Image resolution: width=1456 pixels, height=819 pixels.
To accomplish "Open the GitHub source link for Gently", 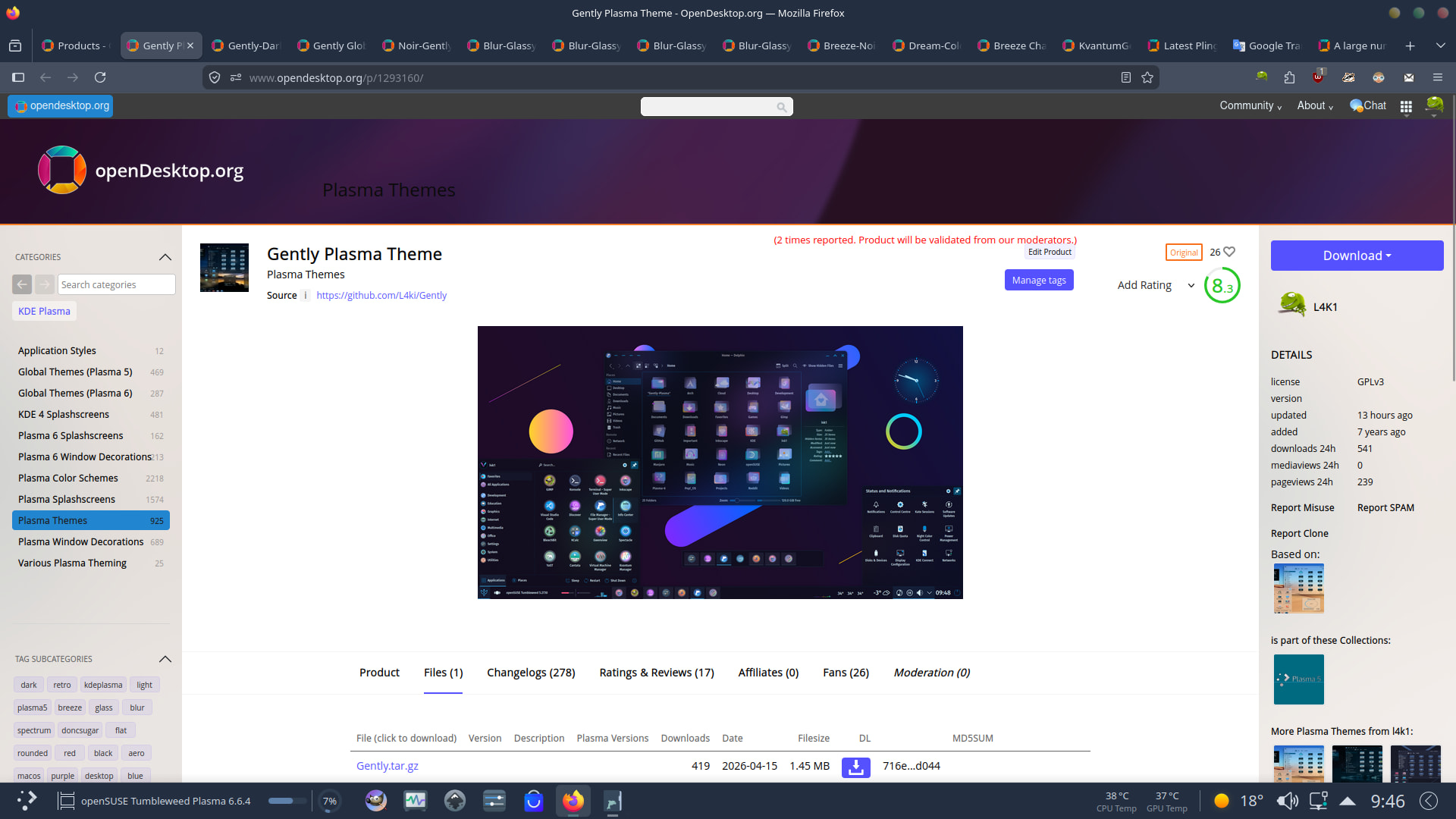I will pyautogui.click(x=381, y=296).
